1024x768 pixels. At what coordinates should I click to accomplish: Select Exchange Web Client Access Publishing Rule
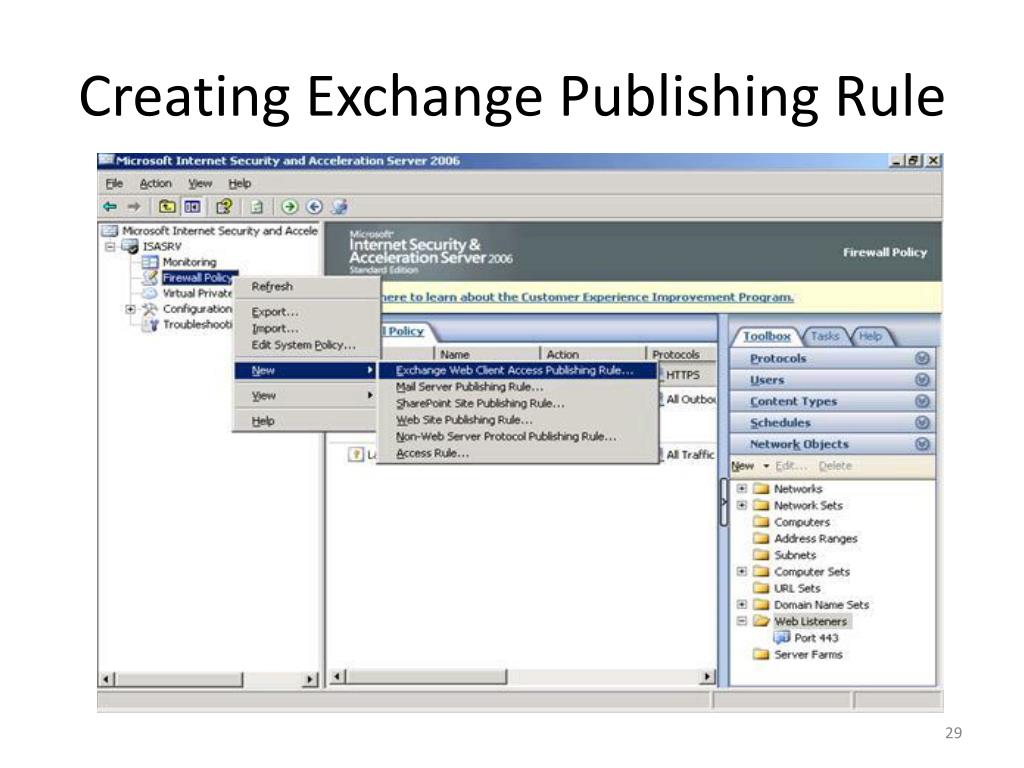tap(518, 370)
